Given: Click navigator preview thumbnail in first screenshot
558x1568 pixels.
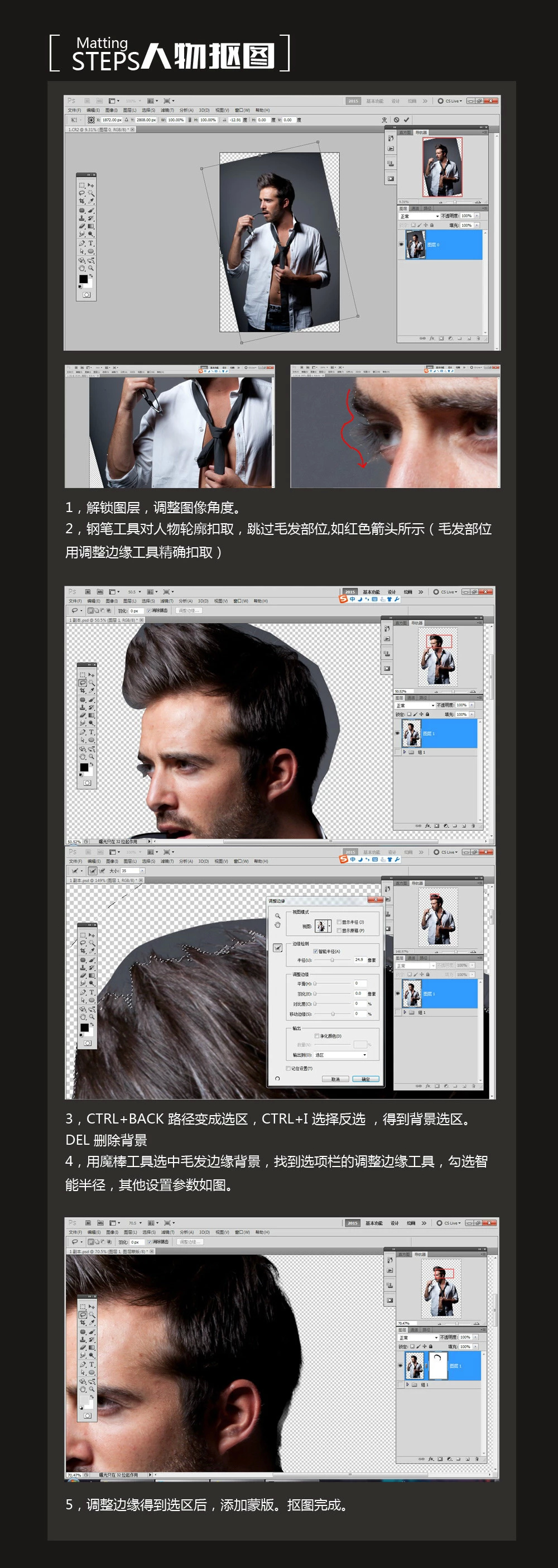Looking at the screenshot, I should click(442, 167).
